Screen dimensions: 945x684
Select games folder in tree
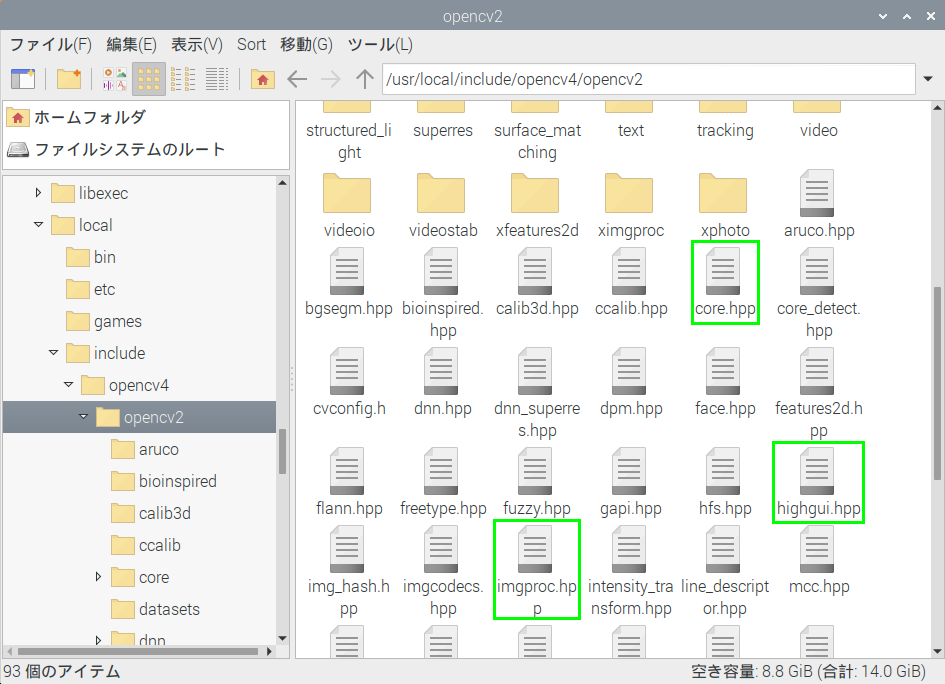coord(104,321)
